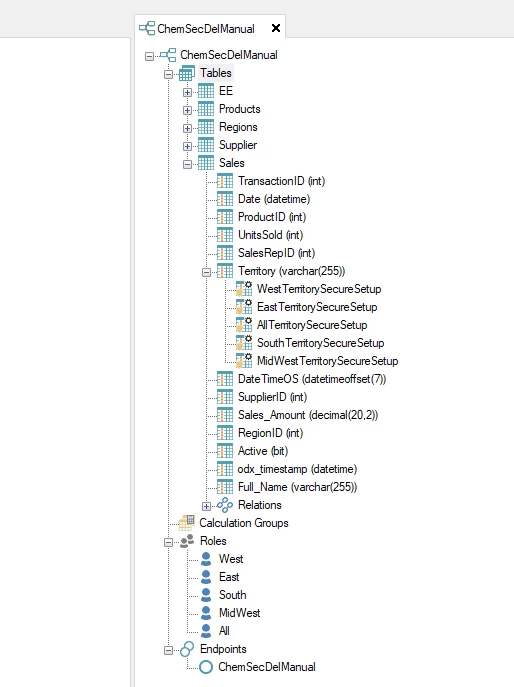Click the Sales_Amount field icon
The height and width of the screenshot is (687, 514).
click(x=225, y=415)
